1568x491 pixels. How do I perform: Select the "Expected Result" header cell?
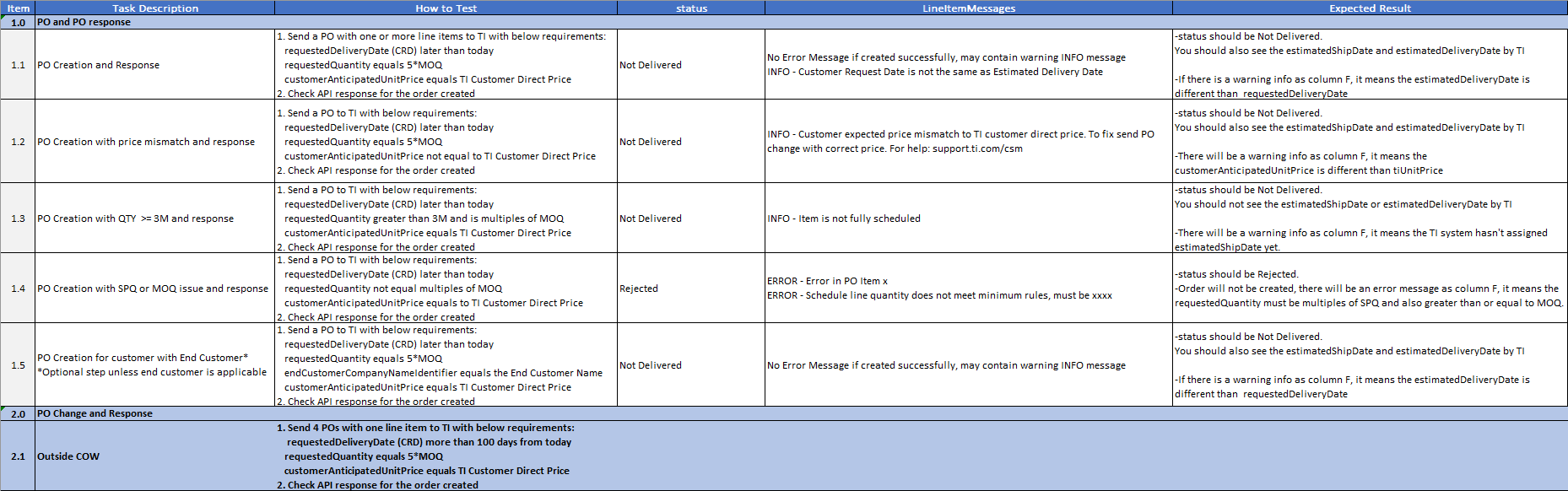[x=1370, y=8]
